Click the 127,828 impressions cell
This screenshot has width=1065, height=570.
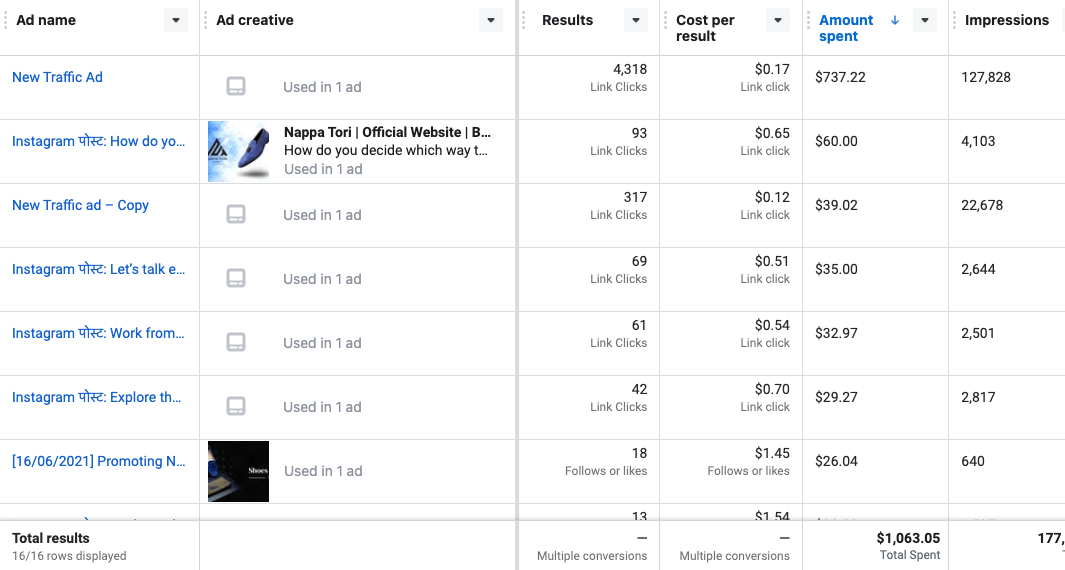click(986, 77)
